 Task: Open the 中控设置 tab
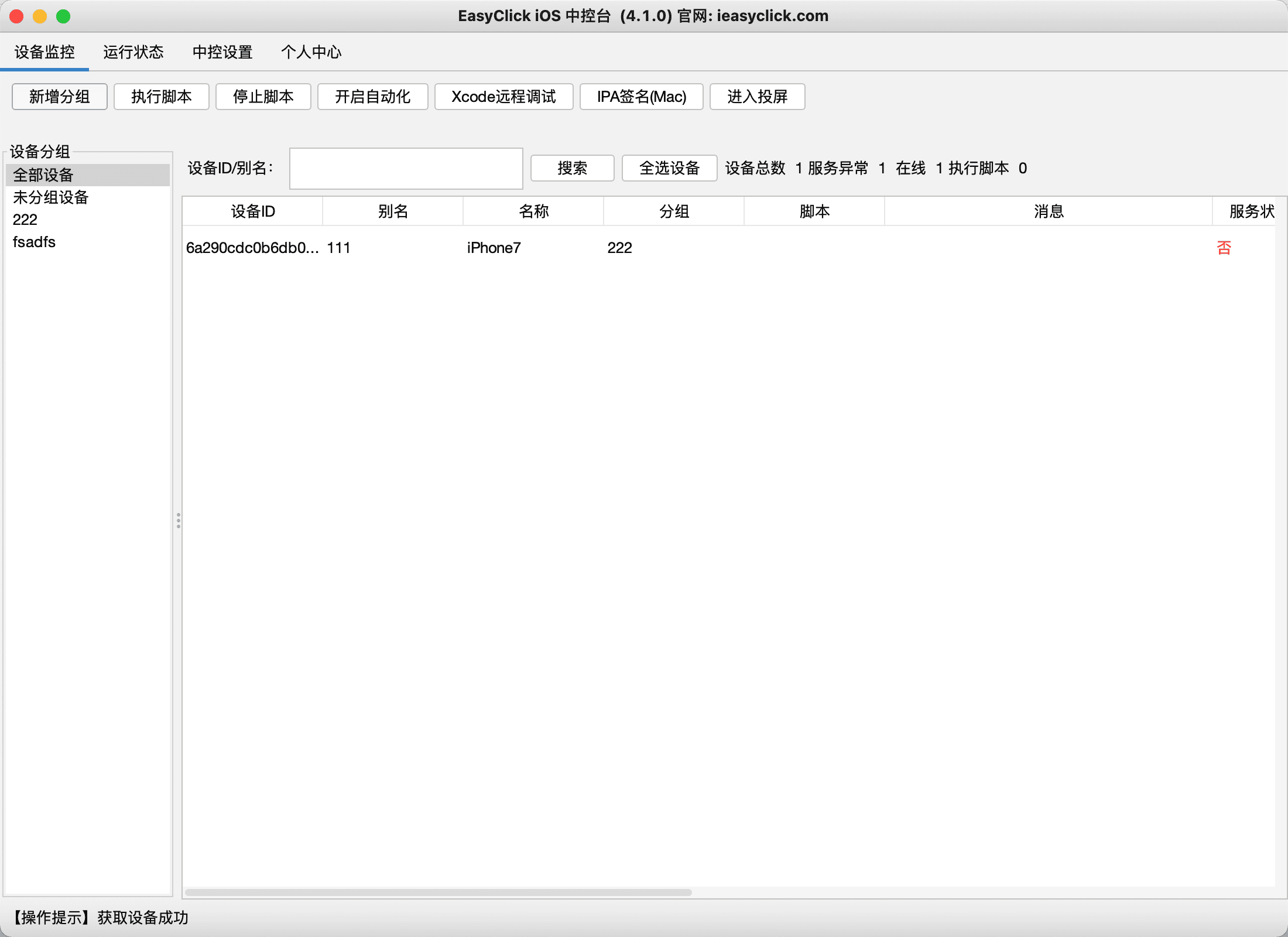(x=222, y=52)
